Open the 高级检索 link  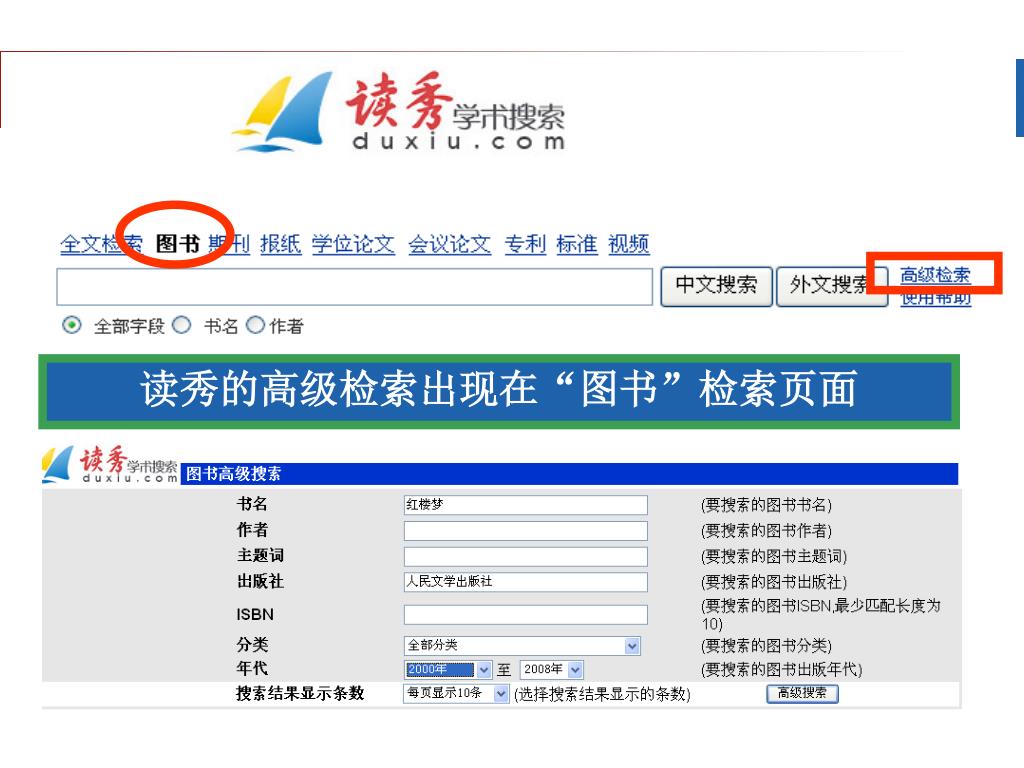935,275
